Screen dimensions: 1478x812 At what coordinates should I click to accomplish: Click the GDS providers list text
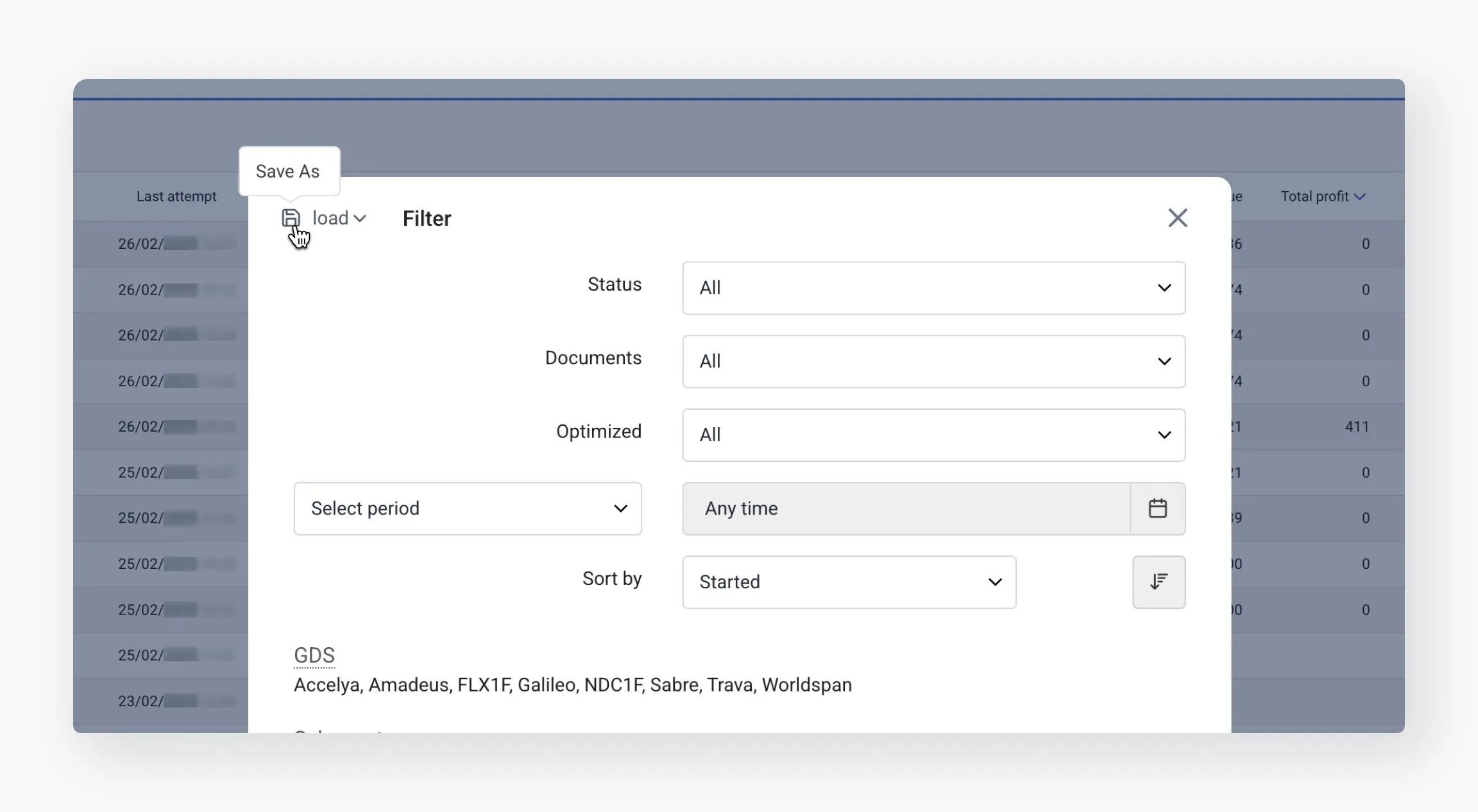pyautogui.click(x=572, y=685)
